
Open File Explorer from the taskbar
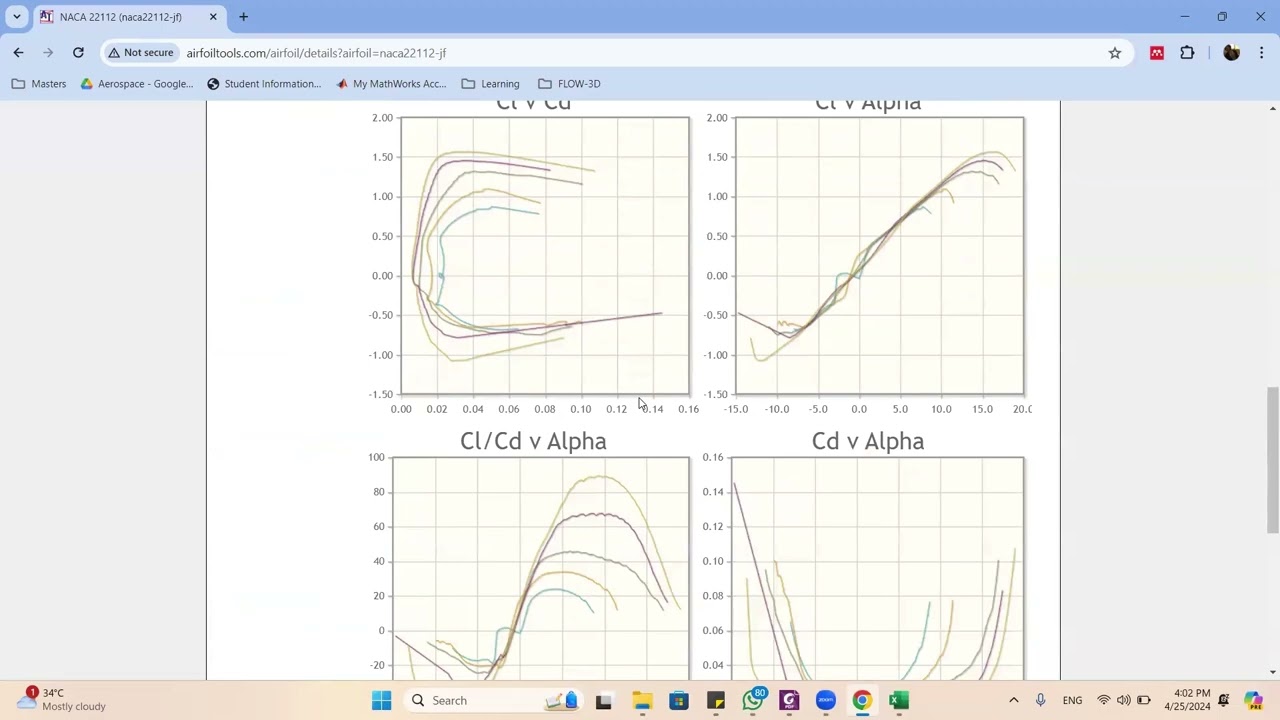click(641, 701)
